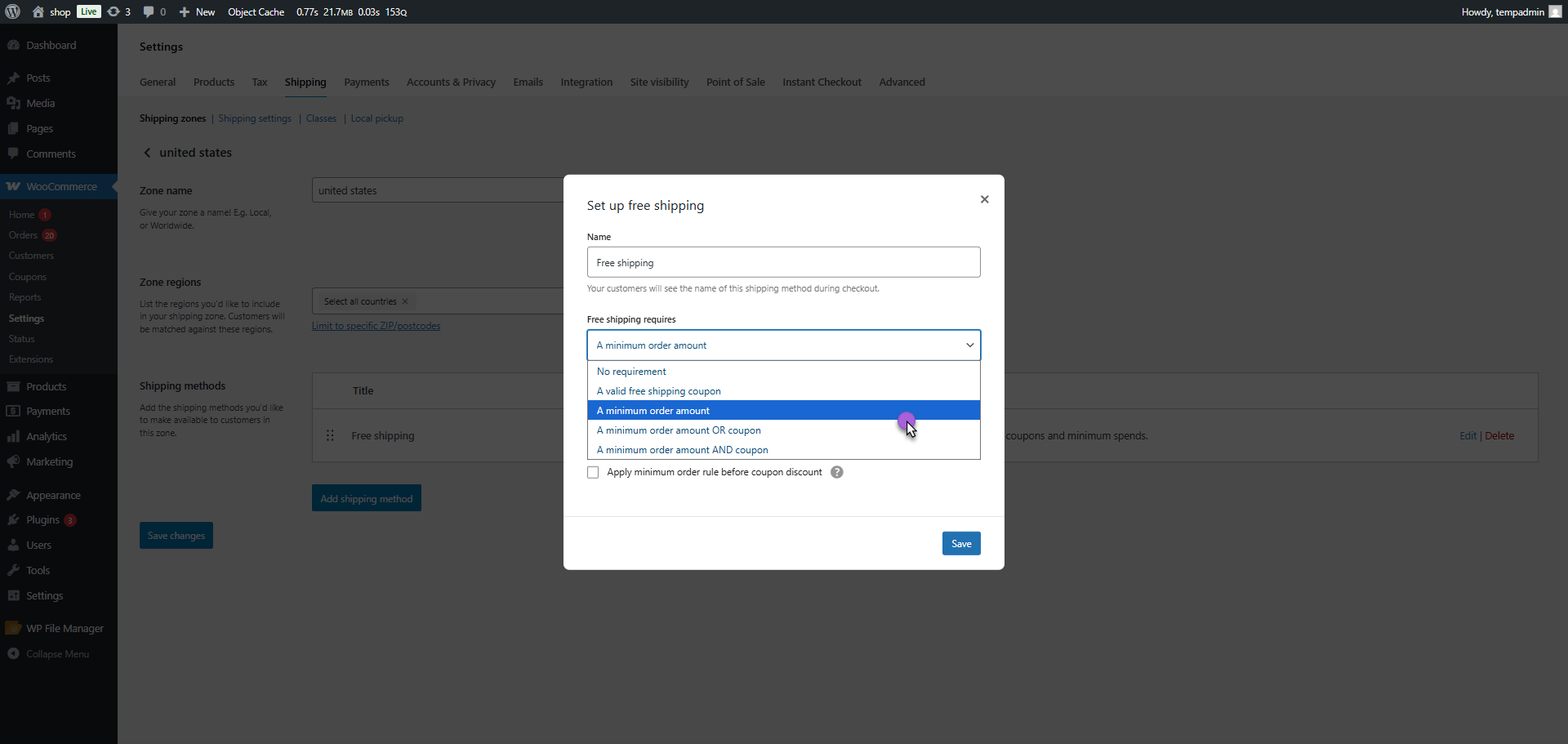Enable minimum order rule before coupon discount

(x=593, y=472)
